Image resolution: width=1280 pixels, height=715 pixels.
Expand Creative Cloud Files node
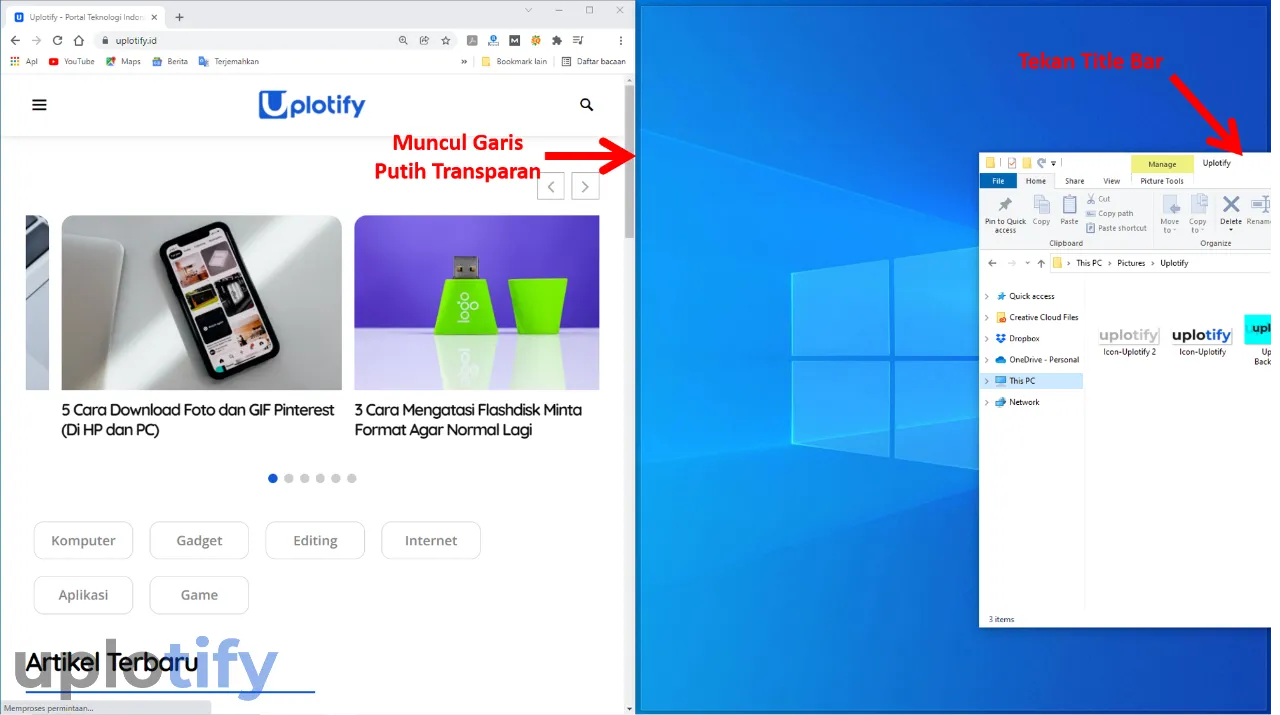(987, 318)
